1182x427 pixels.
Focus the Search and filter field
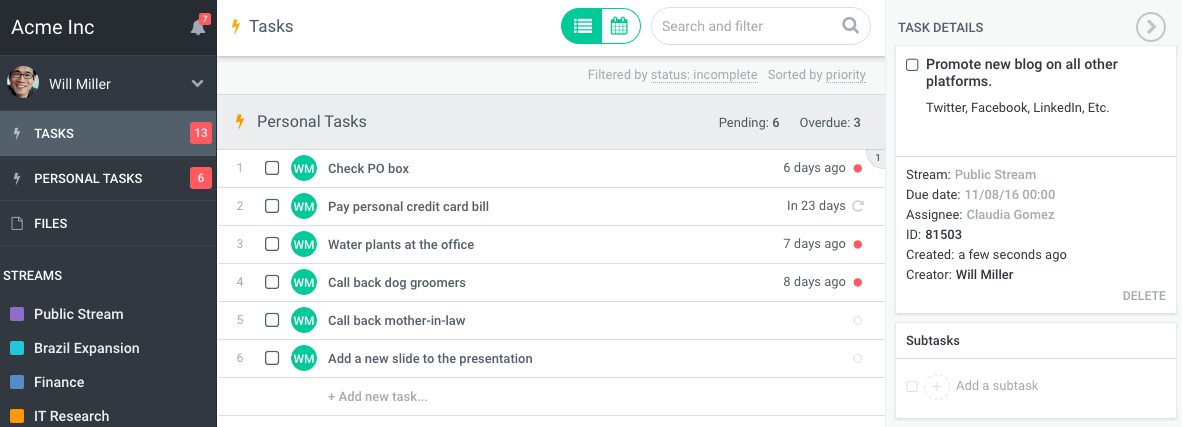coord(745,27)
